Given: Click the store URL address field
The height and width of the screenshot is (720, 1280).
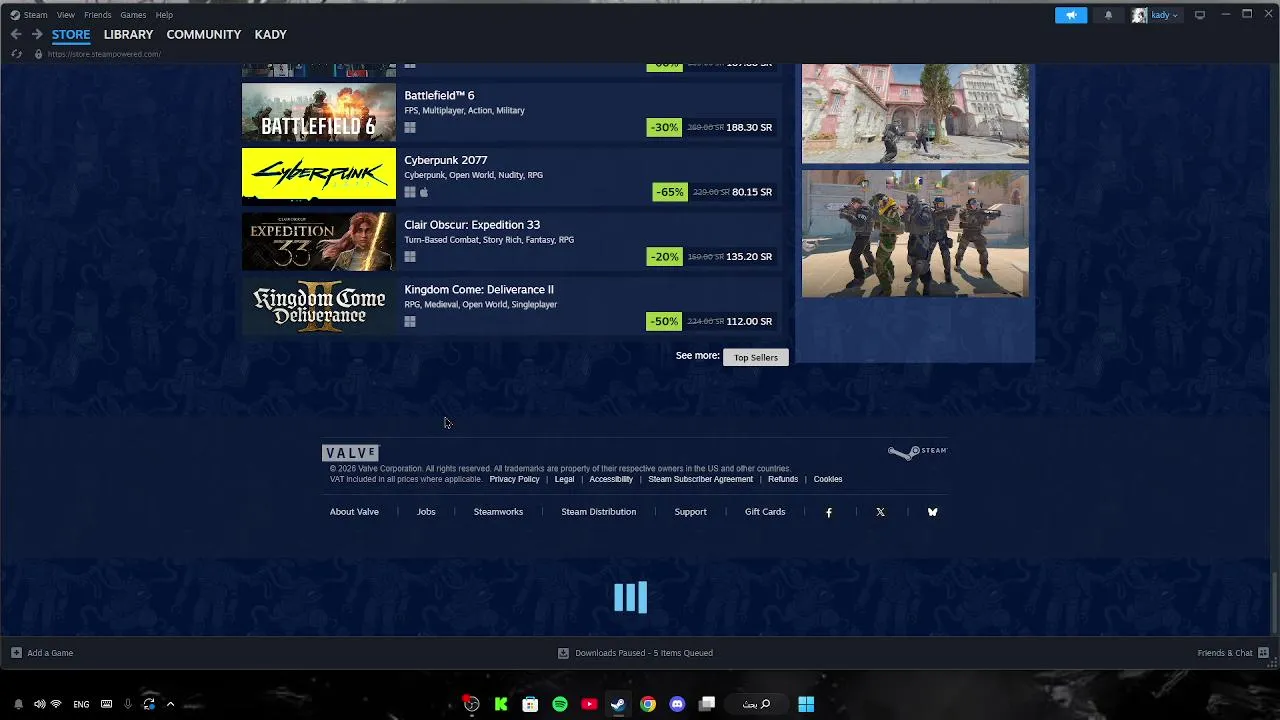Looking at the screenshot, I should 104,54.
